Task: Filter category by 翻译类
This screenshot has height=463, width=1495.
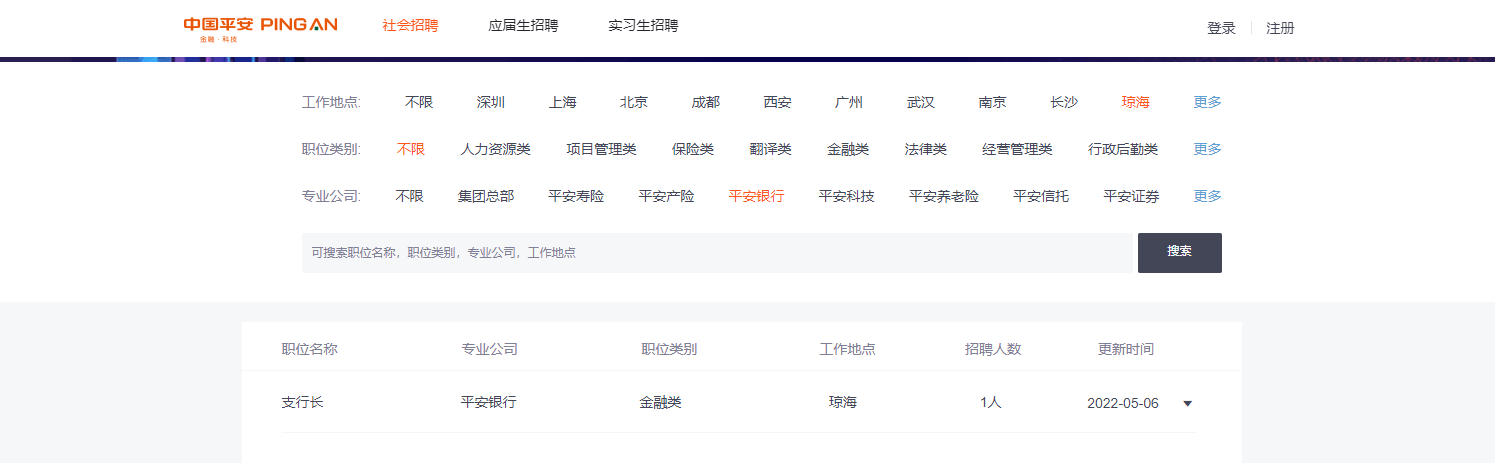Action: click(x=770, y=149)
